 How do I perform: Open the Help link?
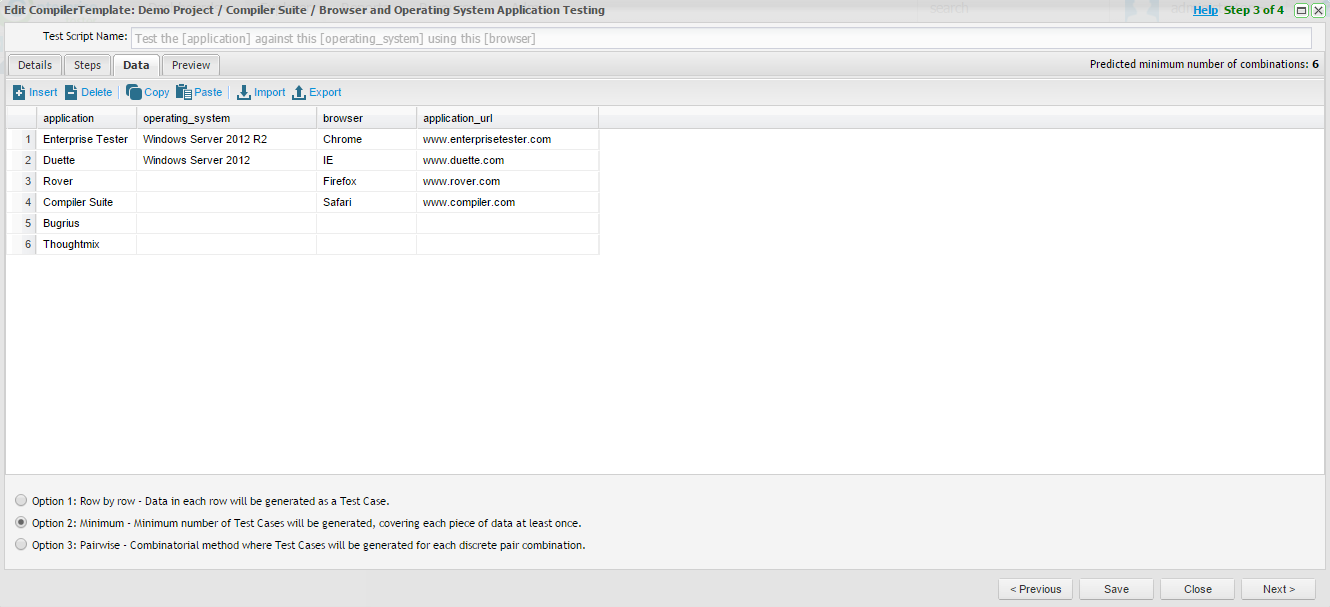click(1205, 10)
